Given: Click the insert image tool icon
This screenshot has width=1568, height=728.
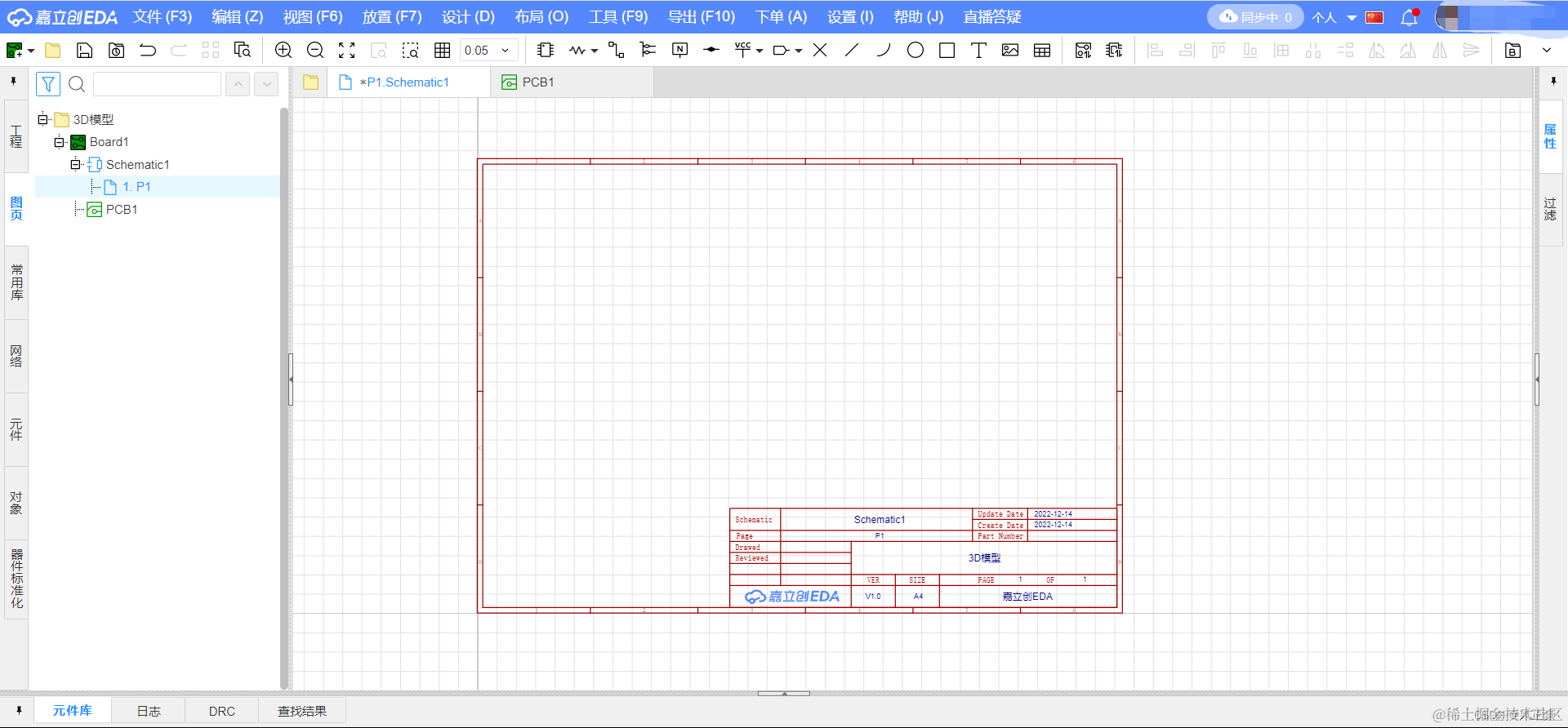Looking at the screenshot, I should tap(1010, 51).
